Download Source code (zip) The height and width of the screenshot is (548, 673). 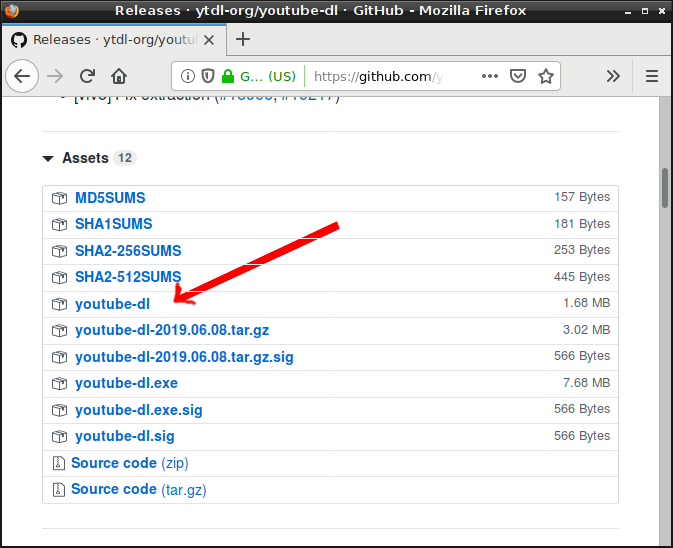pos(130,463)
